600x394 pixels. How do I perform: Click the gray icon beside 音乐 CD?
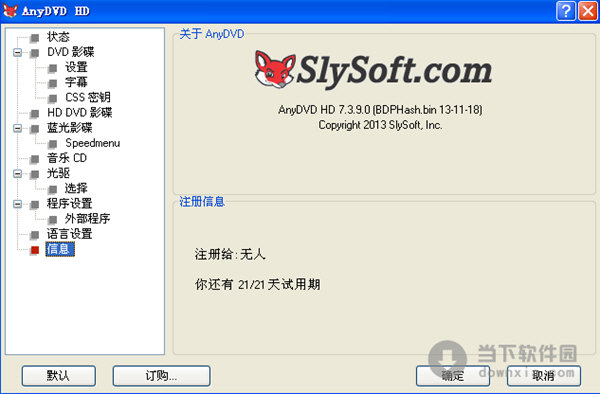(x=35, y=159)
